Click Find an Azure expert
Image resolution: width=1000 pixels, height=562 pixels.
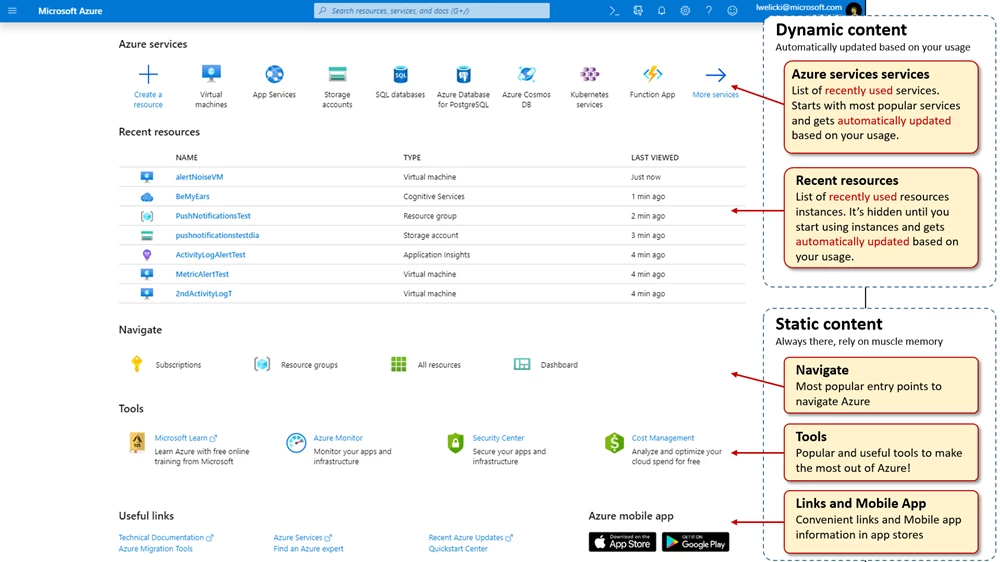(x=309, y=549)
